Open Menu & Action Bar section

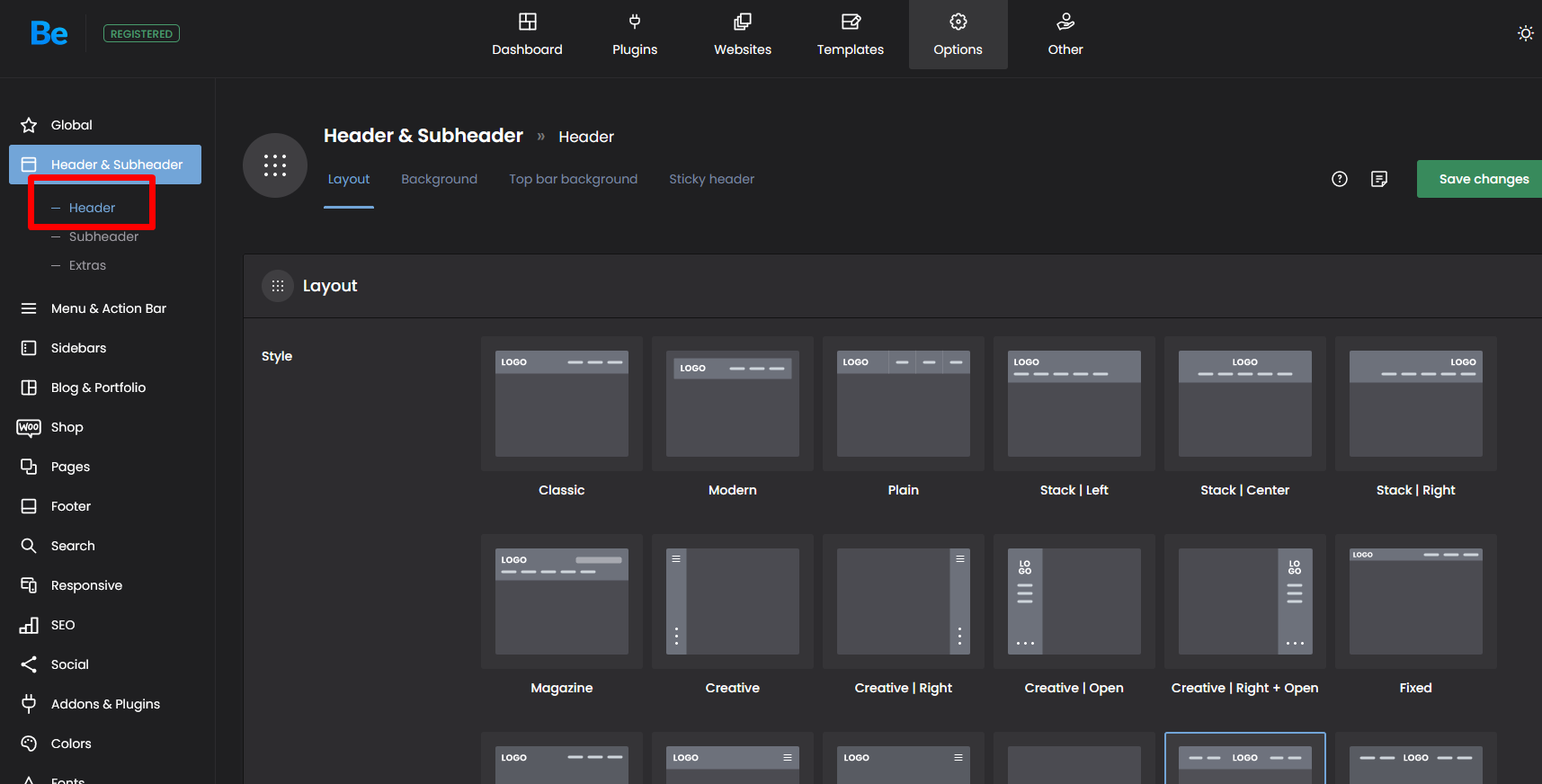[x=105, y=308]
